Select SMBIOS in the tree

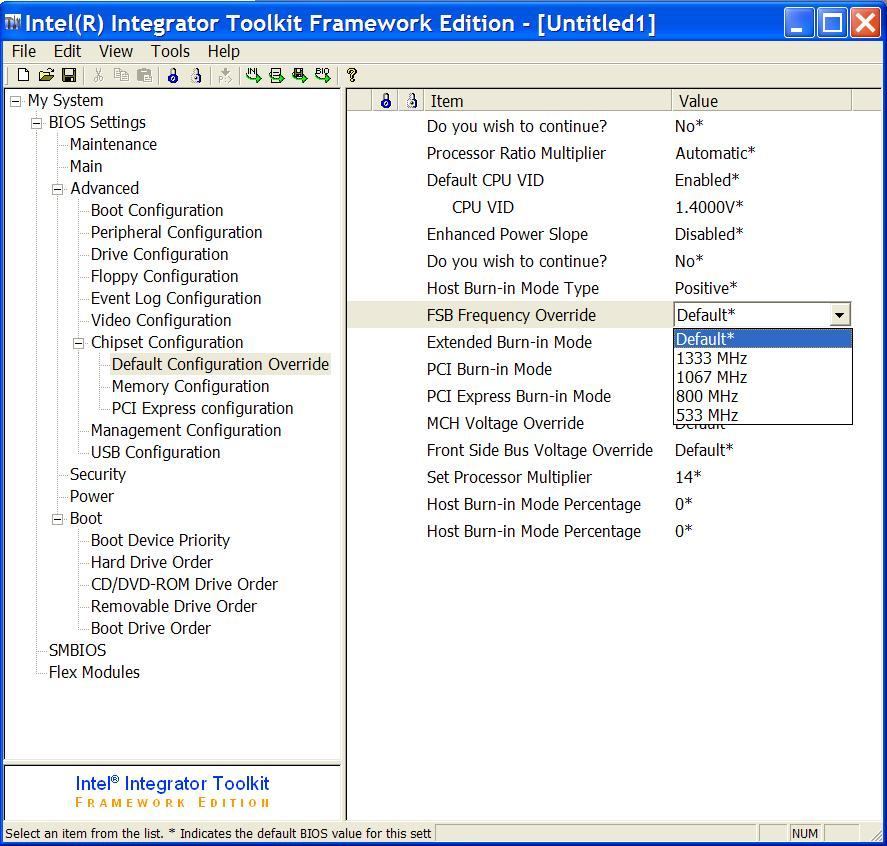click(77, 650)
